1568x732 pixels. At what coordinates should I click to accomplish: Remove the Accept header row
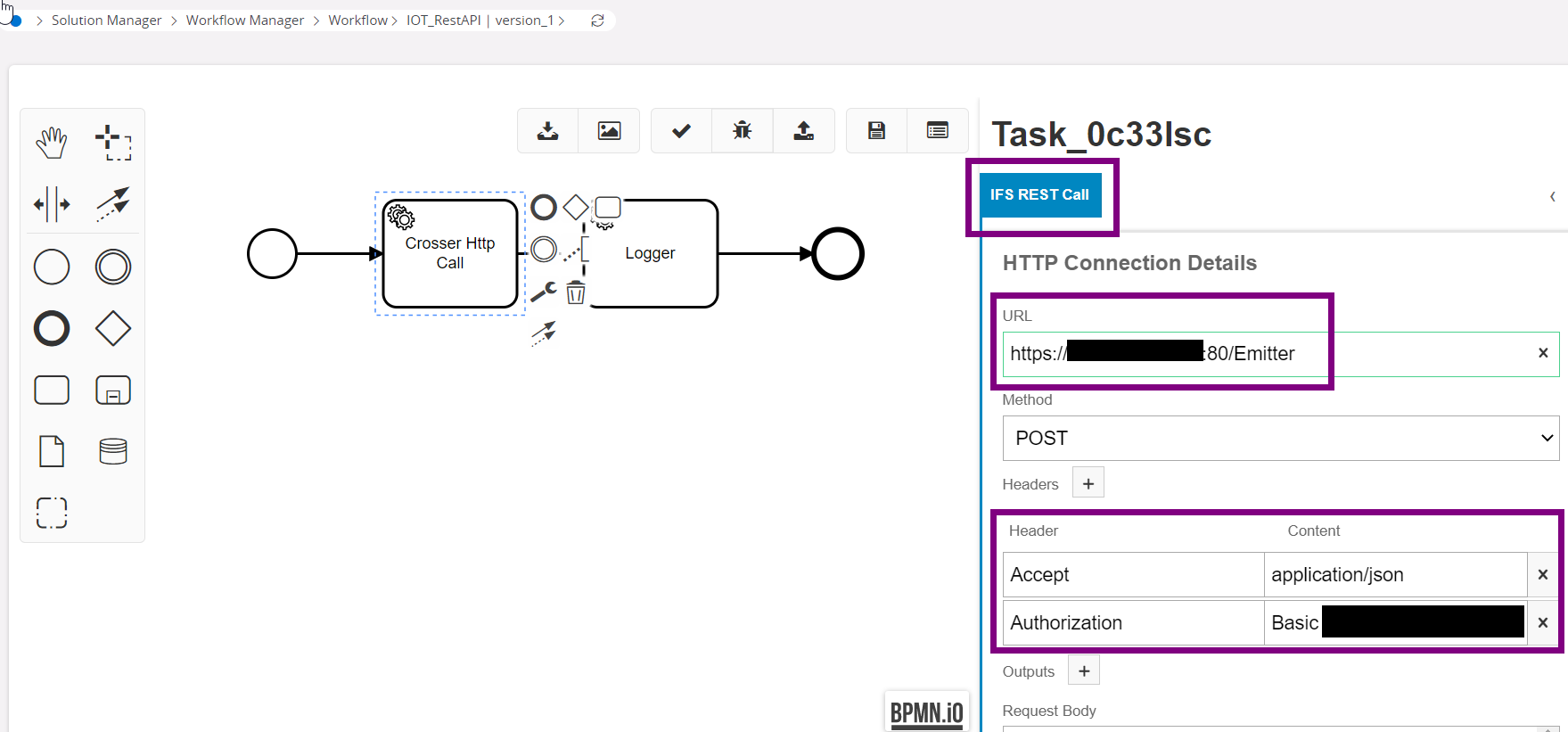(1543, 575)
